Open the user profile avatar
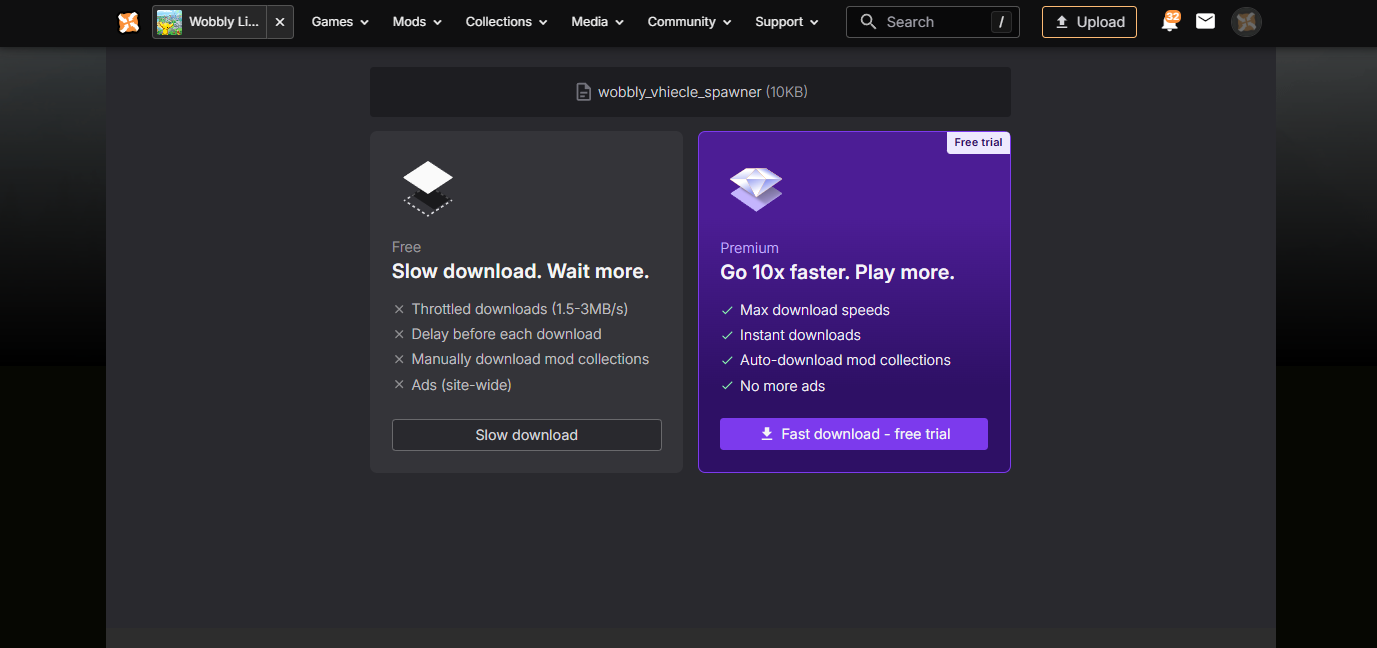 pos(1246,22)
